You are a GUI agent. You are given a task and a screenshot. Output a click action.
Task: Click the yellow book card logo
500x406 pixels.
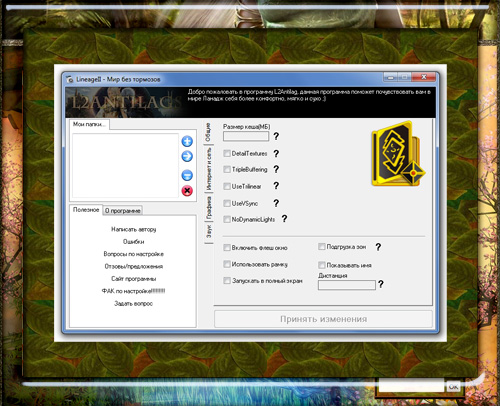click(398, 154)
